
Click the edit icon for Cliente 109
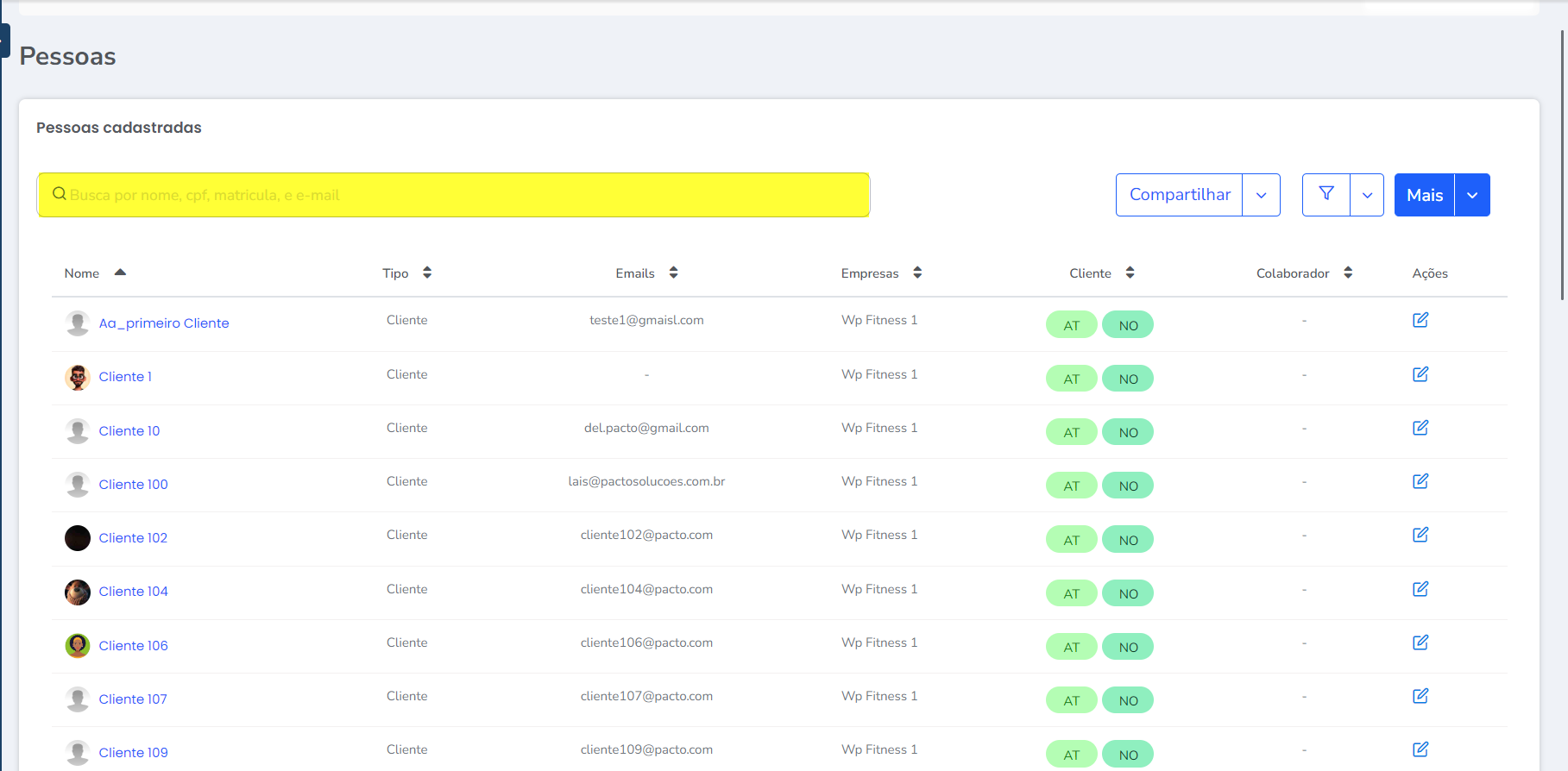[x=1420, y=749]
